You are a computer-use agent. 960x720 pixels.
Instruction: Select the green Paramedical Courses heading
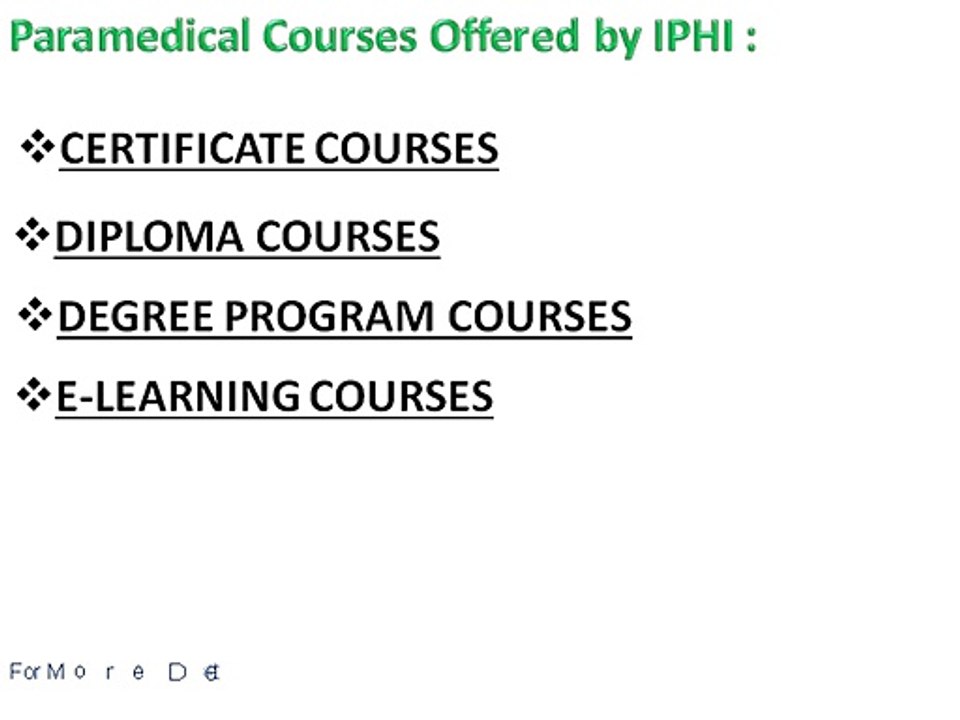[x=384, y=37]
